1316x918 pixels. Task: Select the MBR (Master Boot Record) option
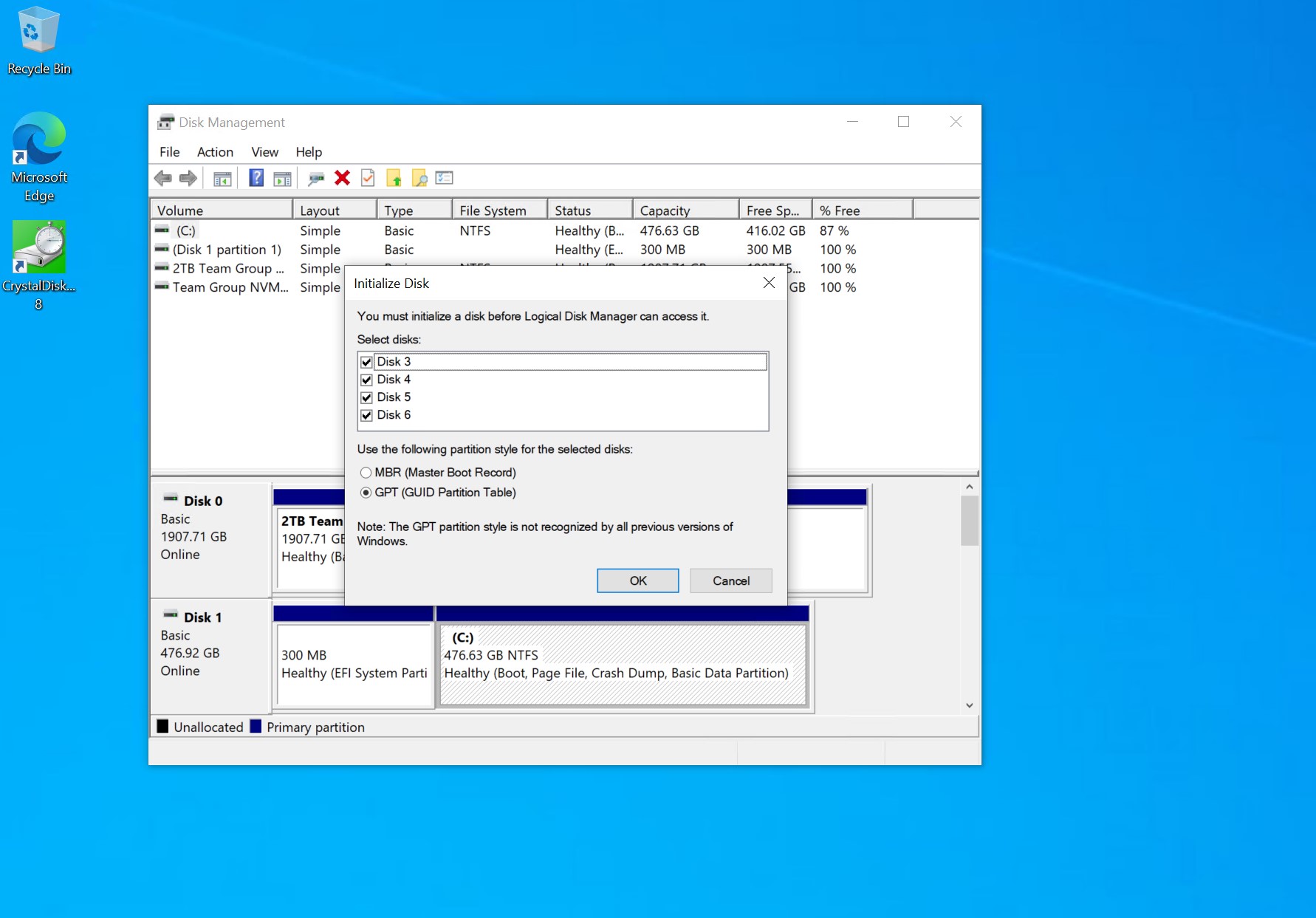[366, 473]
